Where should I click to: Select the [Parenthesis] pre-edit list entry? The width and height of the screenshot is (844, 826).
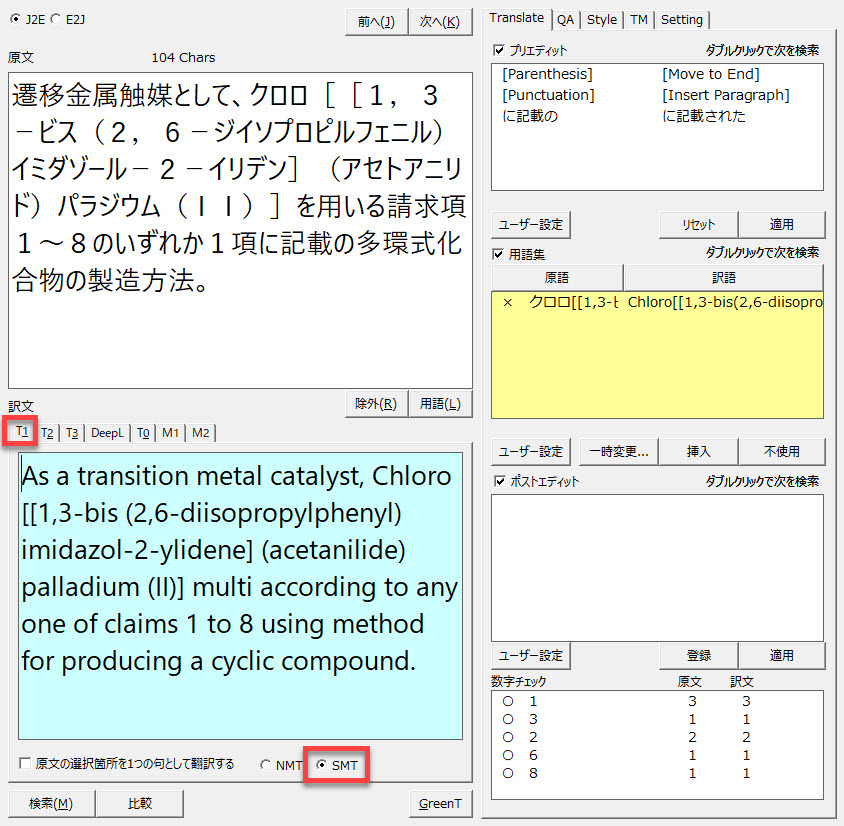click(x=547, y=74)
